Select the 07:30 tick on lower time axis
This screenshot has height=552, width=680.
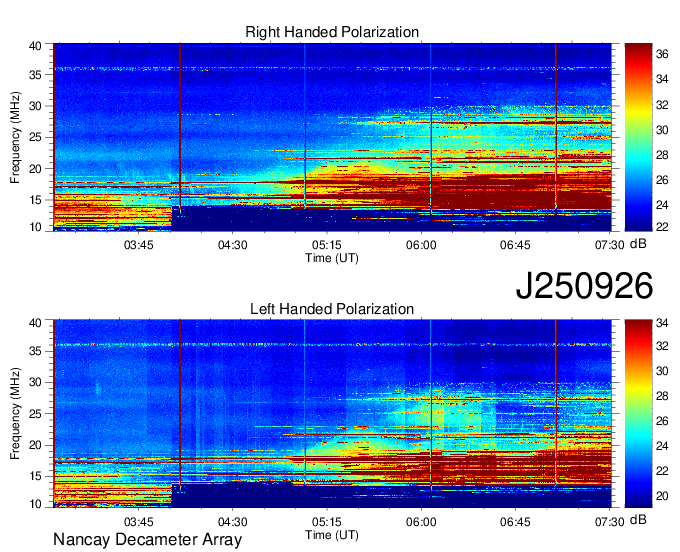(609, 521)
